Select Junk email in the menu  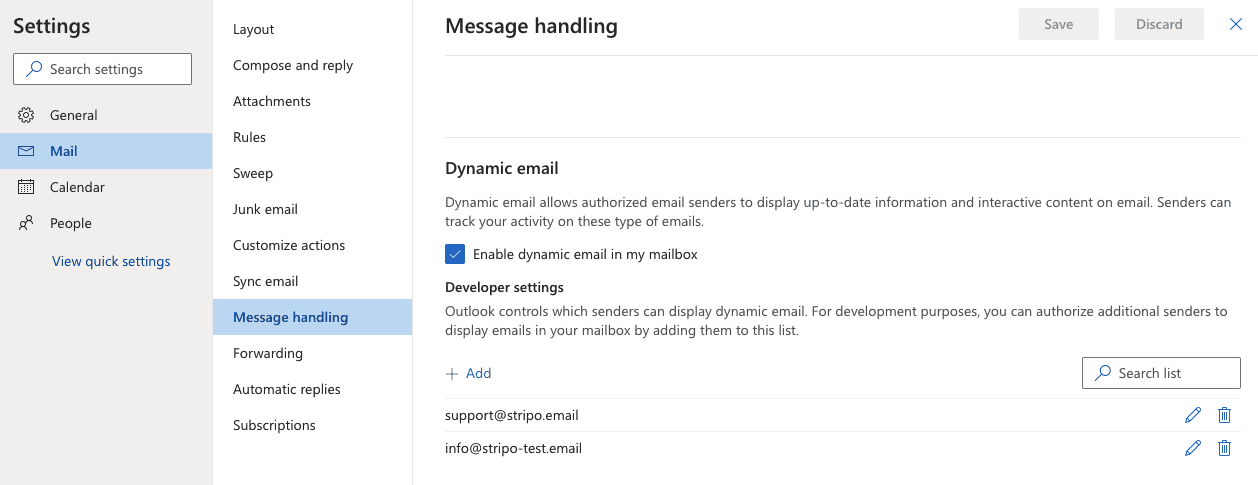[x=265, y=209]
